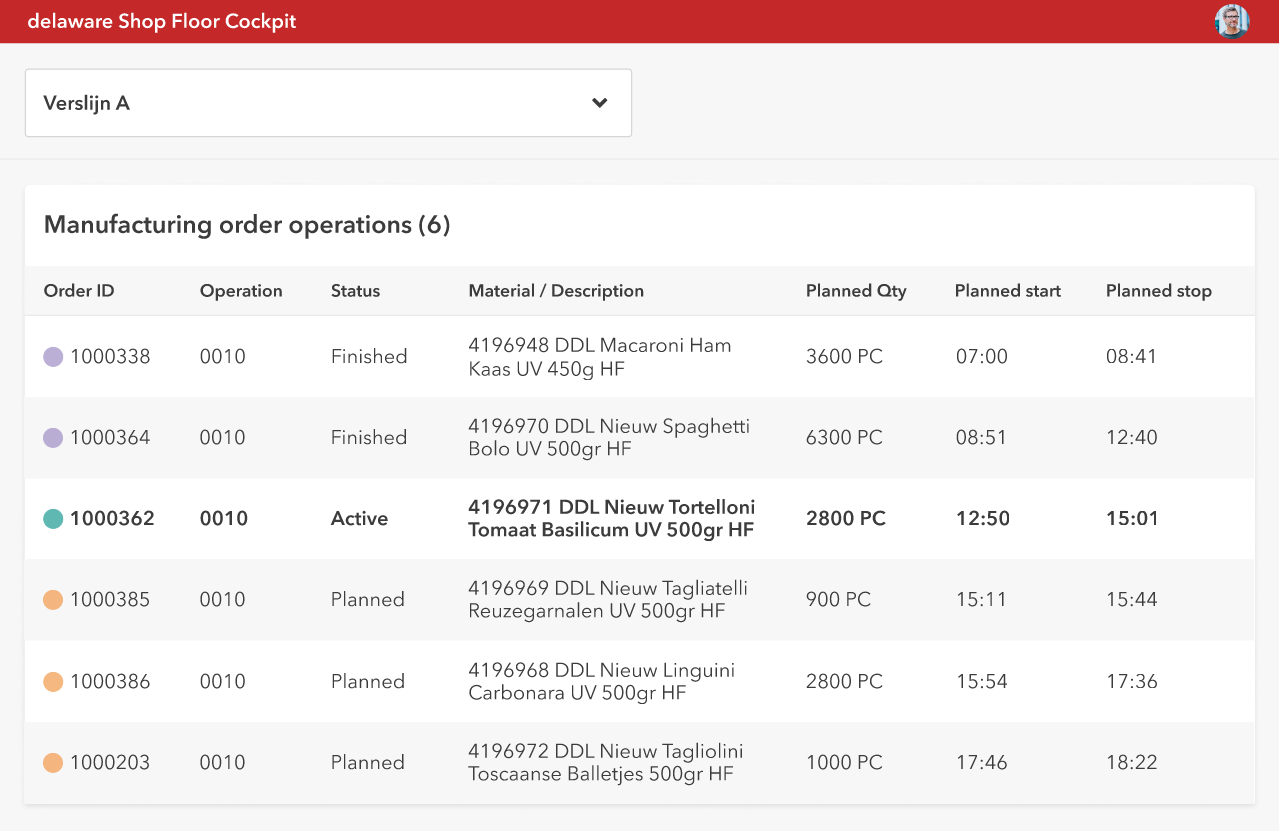Select active order 1000362 row
Screen dimensions: 1279x831
(x=640, y=519)
